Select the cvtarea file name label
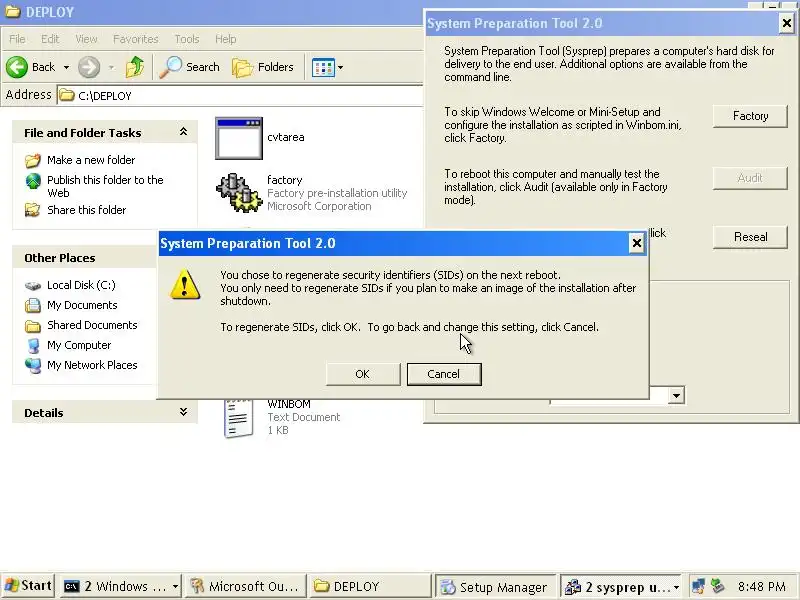800x600 pixels. pos(286,137)
